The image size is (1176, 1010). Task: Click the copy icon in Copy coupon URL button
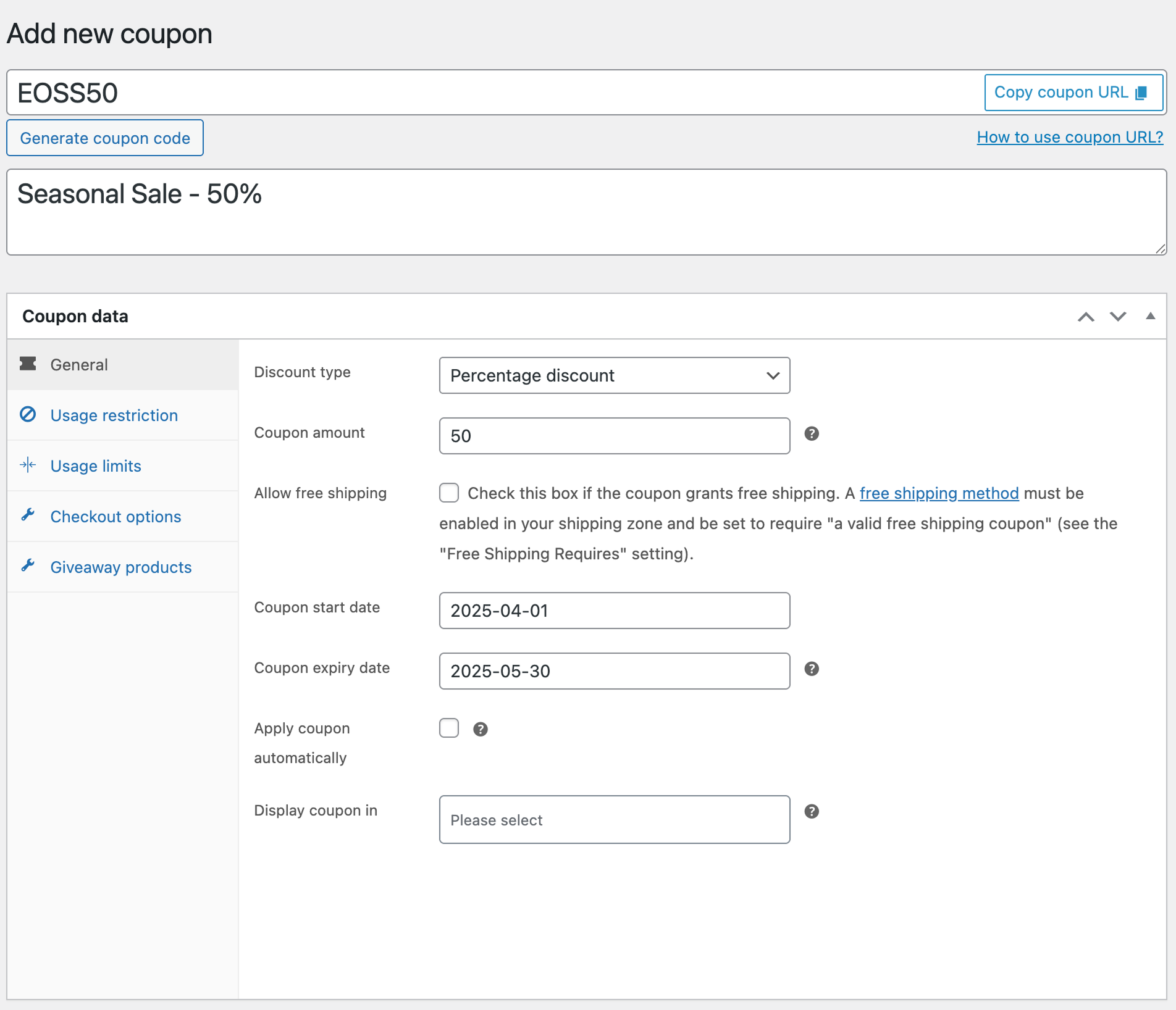point(1141,93)
